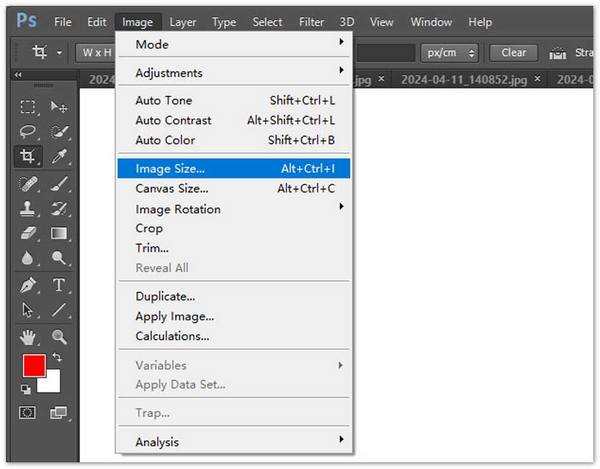Choose Calculations... menu entry

pos(233,336)
